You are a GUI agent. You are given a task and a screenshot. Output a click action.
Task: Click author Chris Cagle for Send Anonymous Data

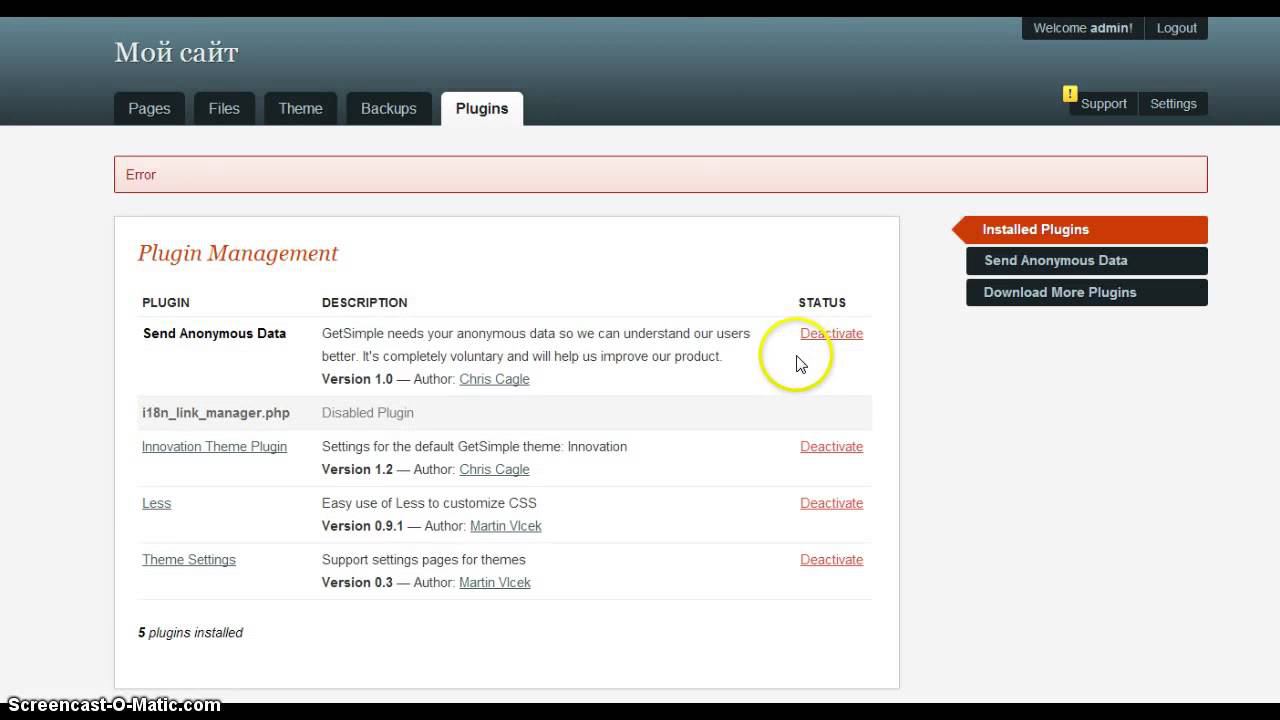click(494, 379)
